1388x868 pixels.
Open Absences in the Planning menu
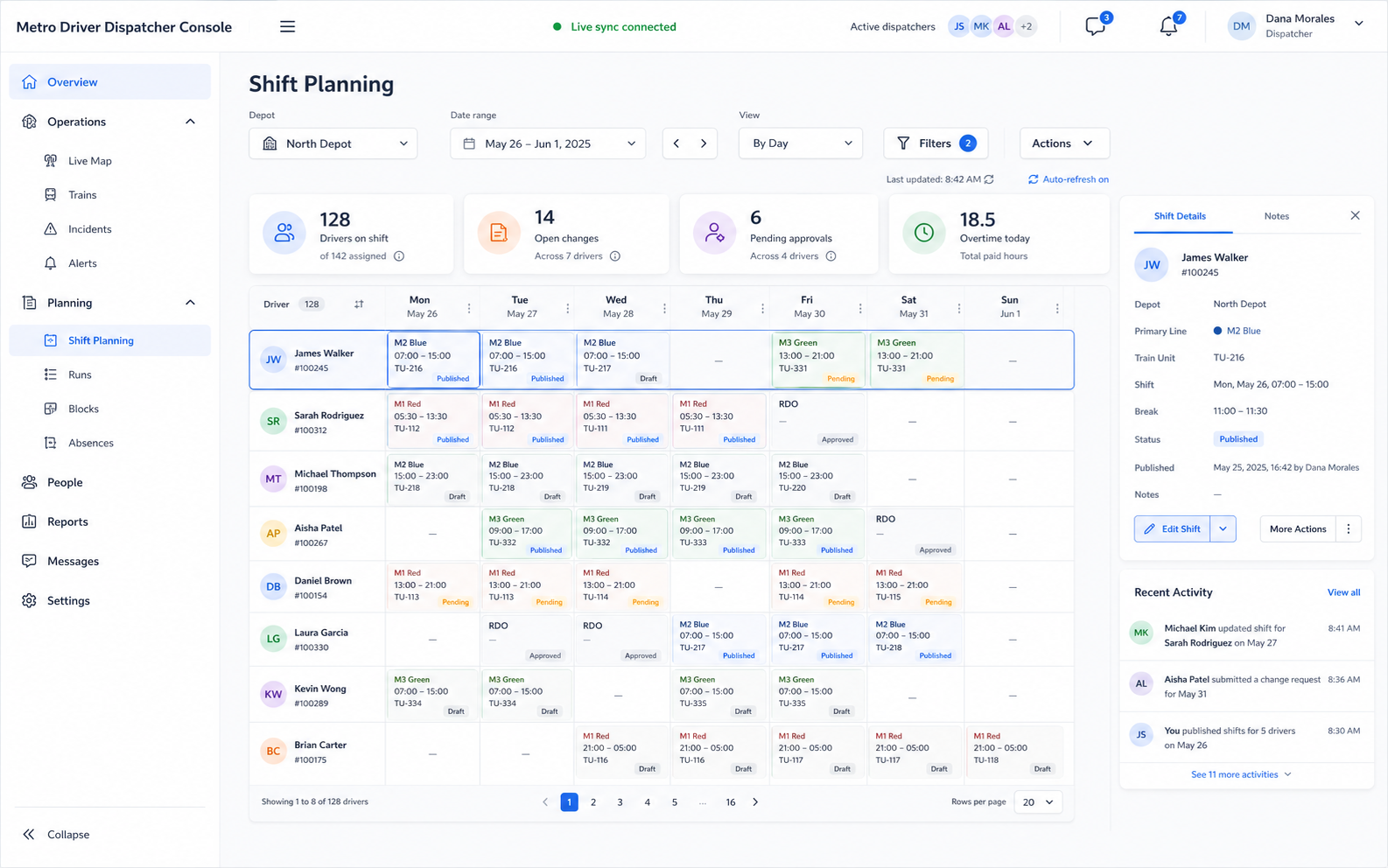coord(91,443)
